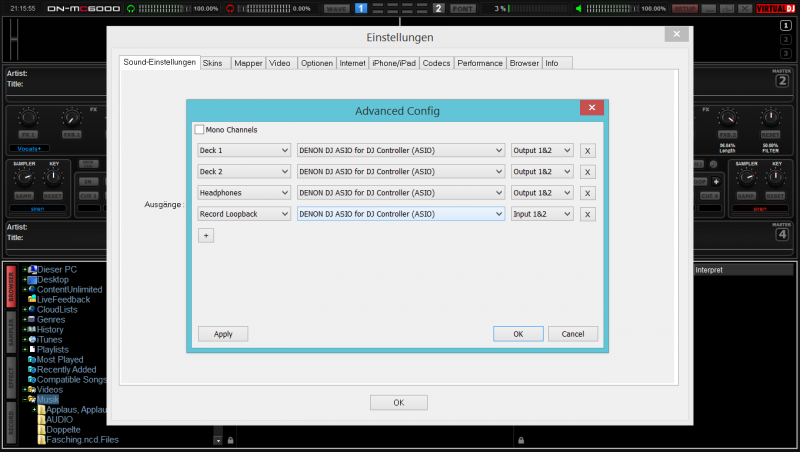
Task: Toggle the Mono Channels checkbox
Action: pyautogui.click(x=199, y=130)
